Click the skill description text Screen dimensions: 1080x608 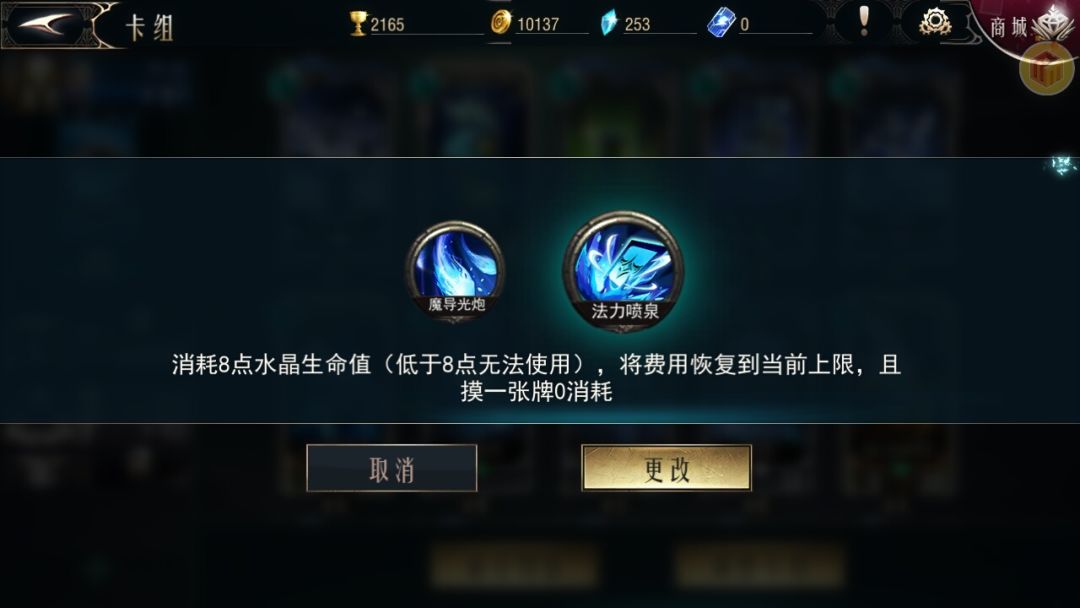[537, 377]
